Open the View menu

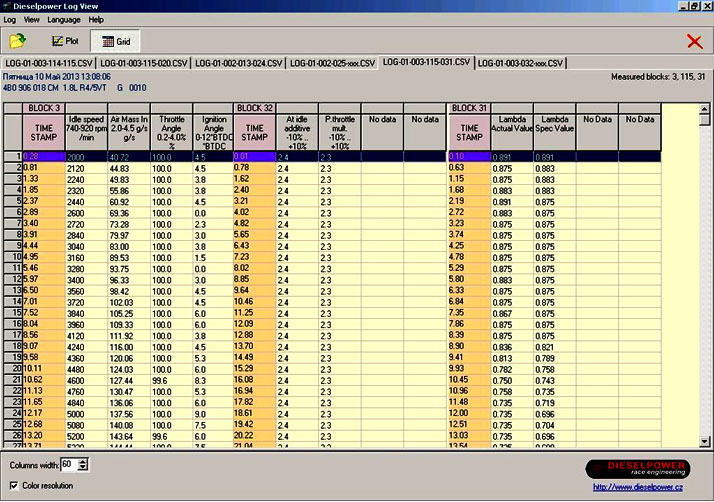click(x=32, y=19)
